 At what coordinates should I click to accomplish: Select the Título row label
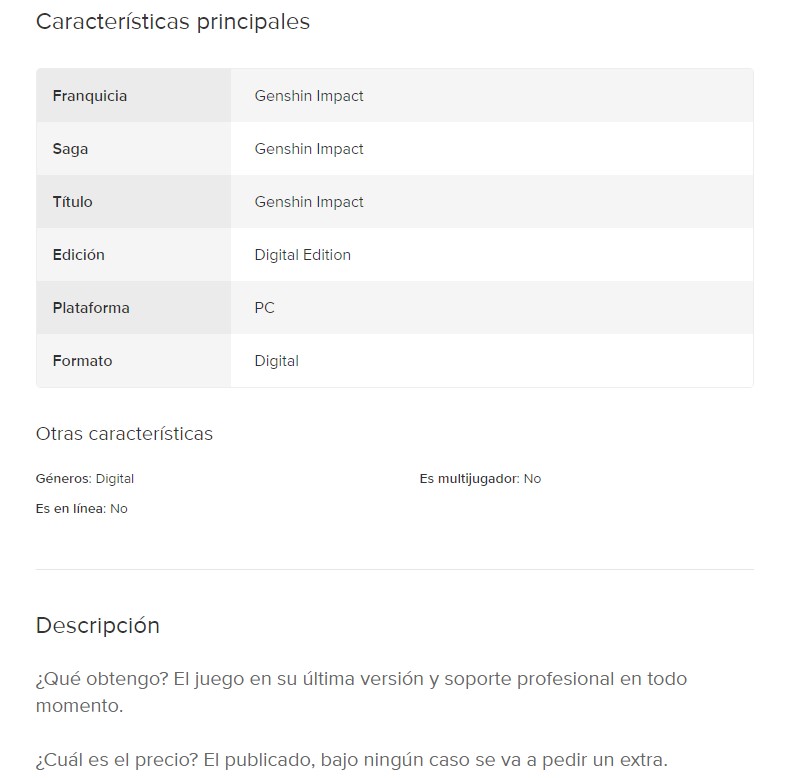[72, 202]
